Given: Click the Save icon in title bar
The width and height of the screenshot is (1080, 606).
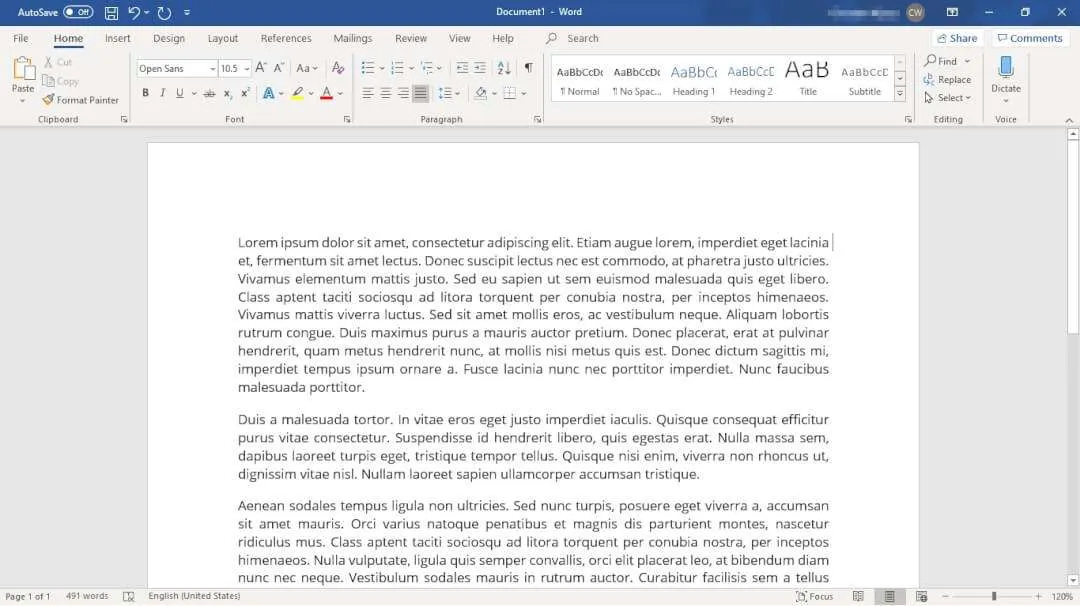Looking at the screenshot, I should (x=111, y=12).
